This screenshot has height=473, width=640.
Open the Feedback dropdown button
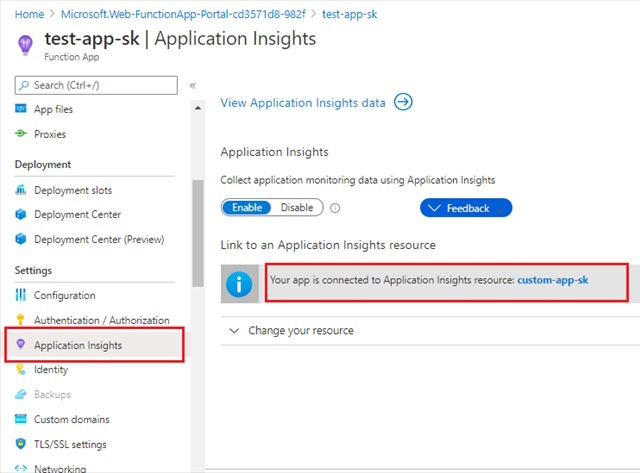466,208
